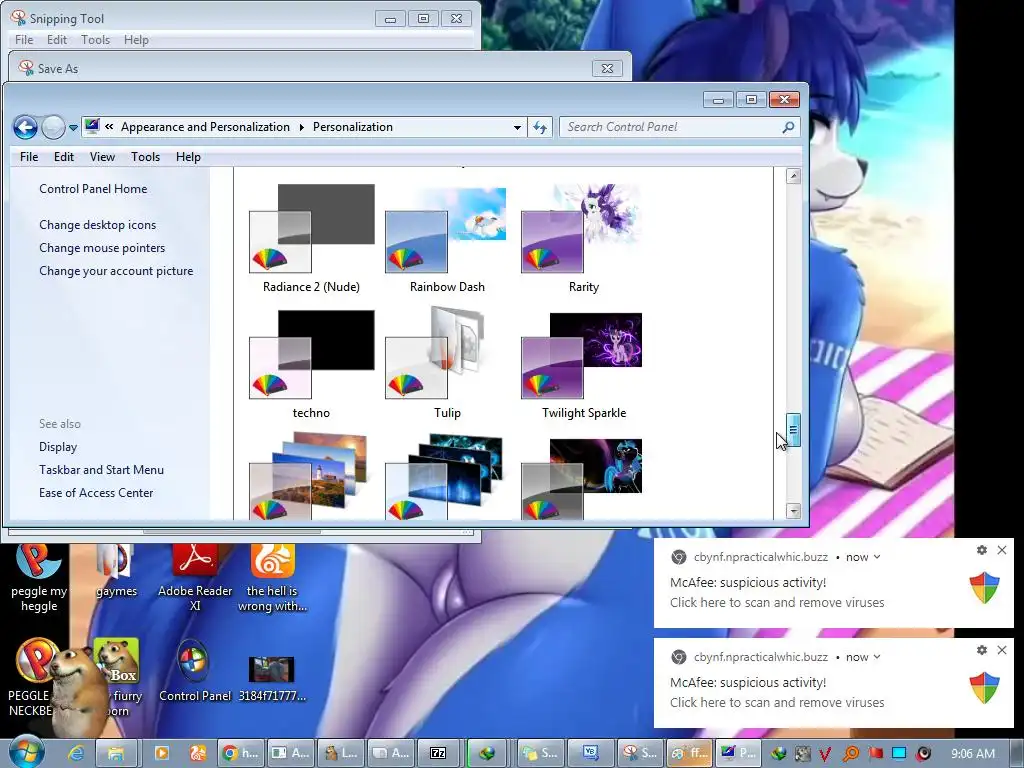Open UC Browser taskbar icon

click(198, 753)
